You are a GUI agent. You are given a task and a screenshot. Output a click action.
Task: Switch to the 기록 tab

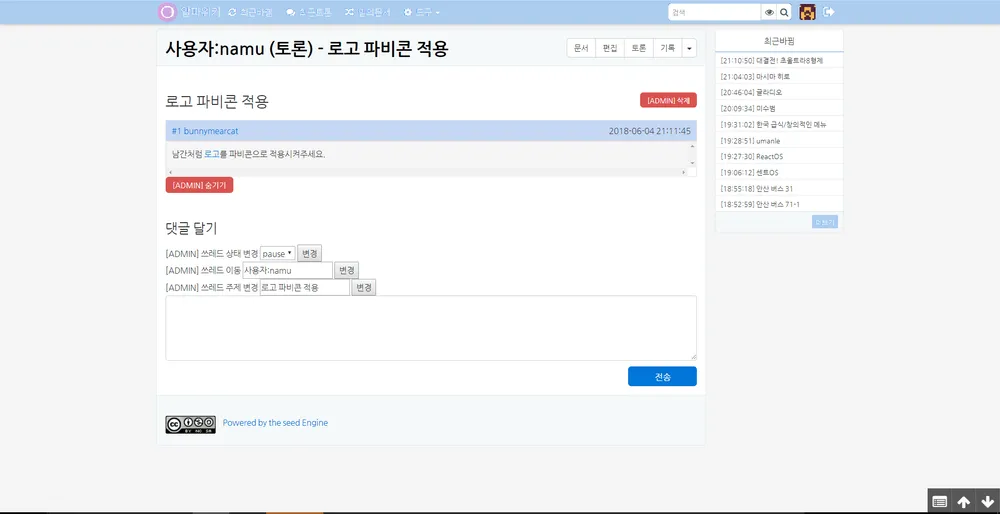667,48
